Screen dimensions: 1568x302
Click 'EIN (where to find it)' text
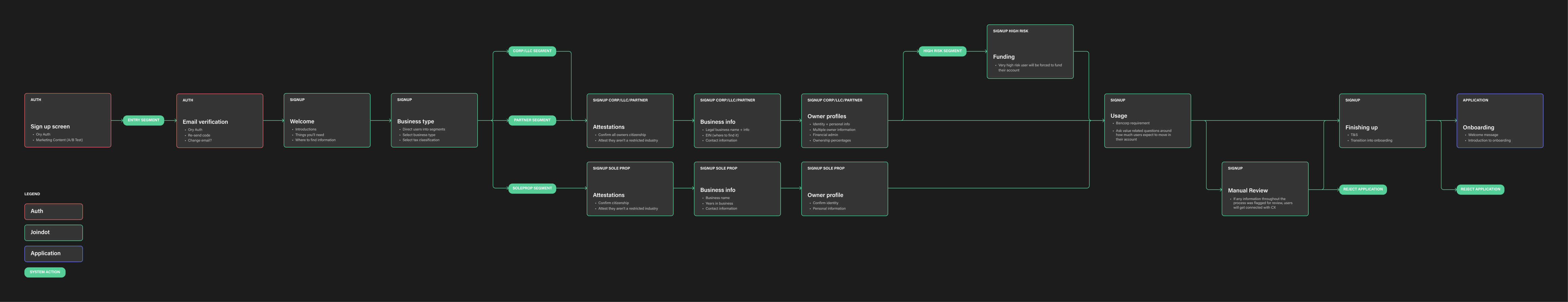point(722,135)
